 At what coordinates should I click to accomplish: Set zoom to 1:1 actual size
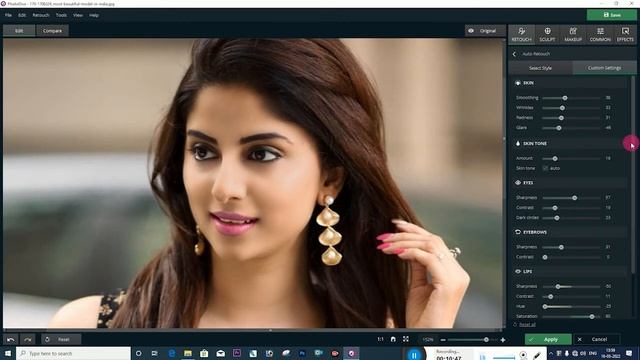click(380, 339)
